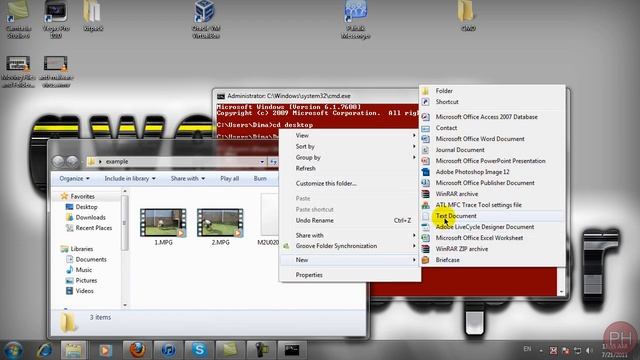Screen dimensions: 640x360
Task: Open Properties from the context menu
Action: click(x=309, y=275)
